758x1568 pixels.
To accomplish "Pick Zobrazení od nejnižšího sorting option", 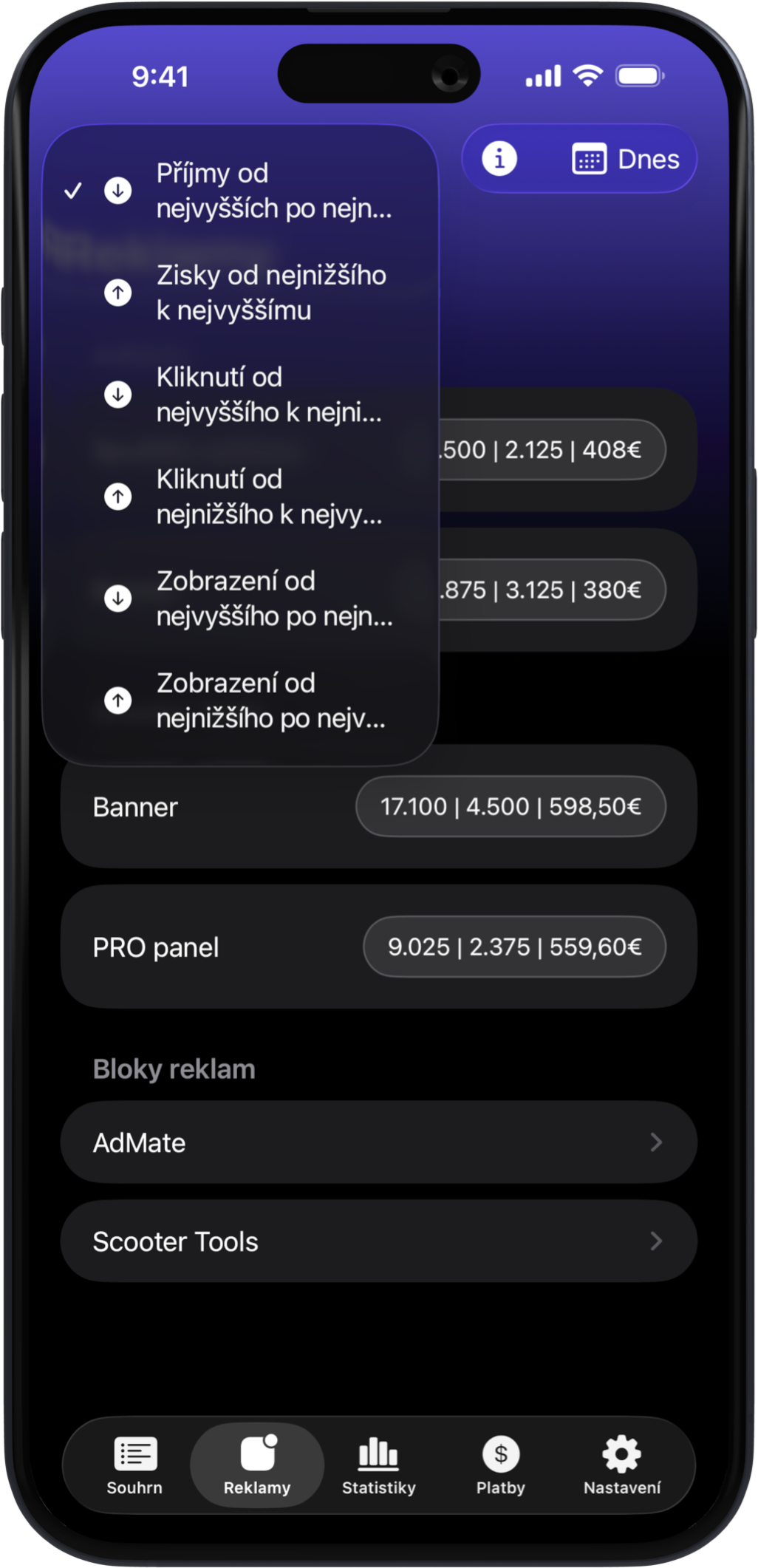I will (270, 701).
